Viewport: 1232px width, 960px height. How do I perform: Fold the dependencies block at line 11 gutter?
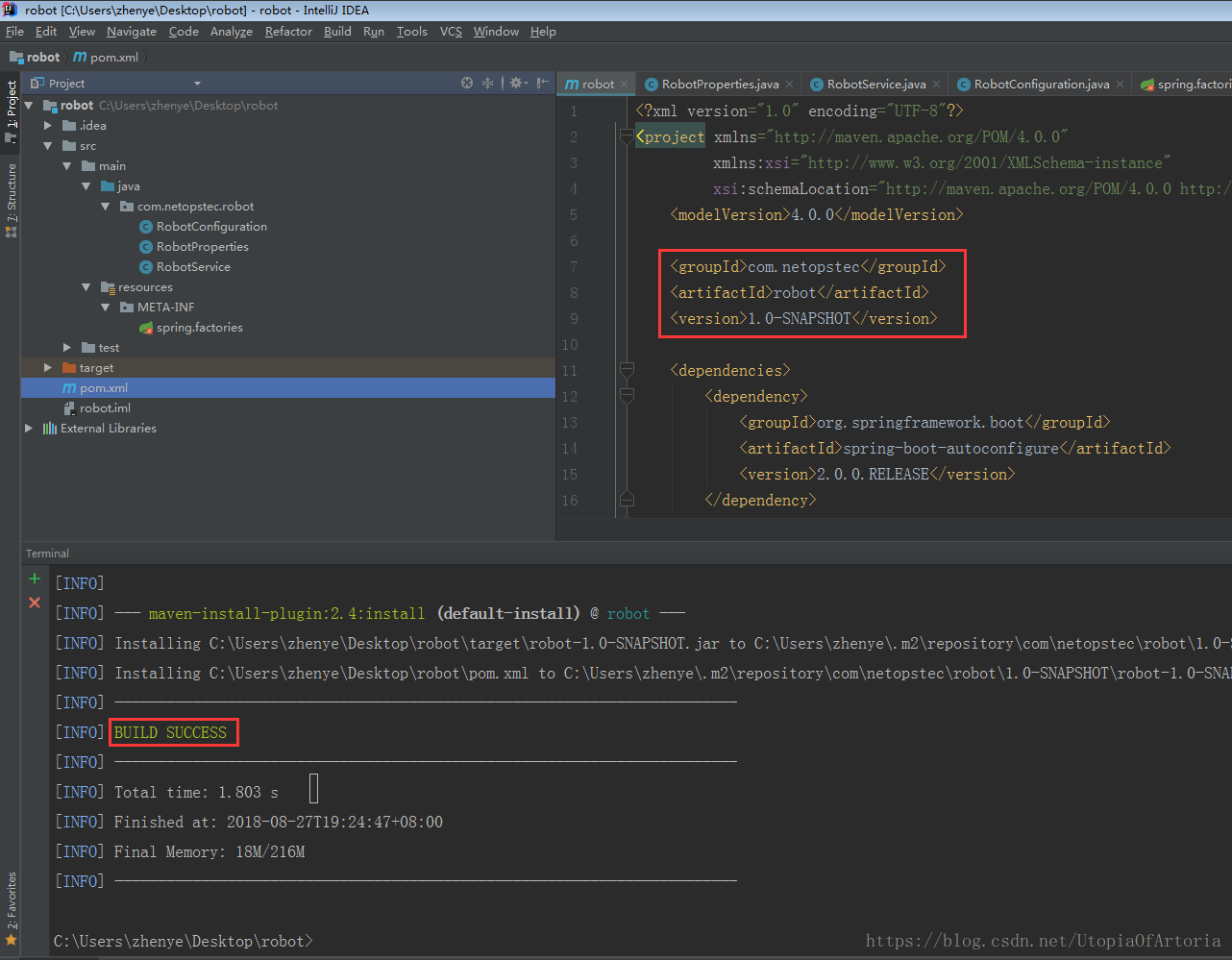click(627, 370)
